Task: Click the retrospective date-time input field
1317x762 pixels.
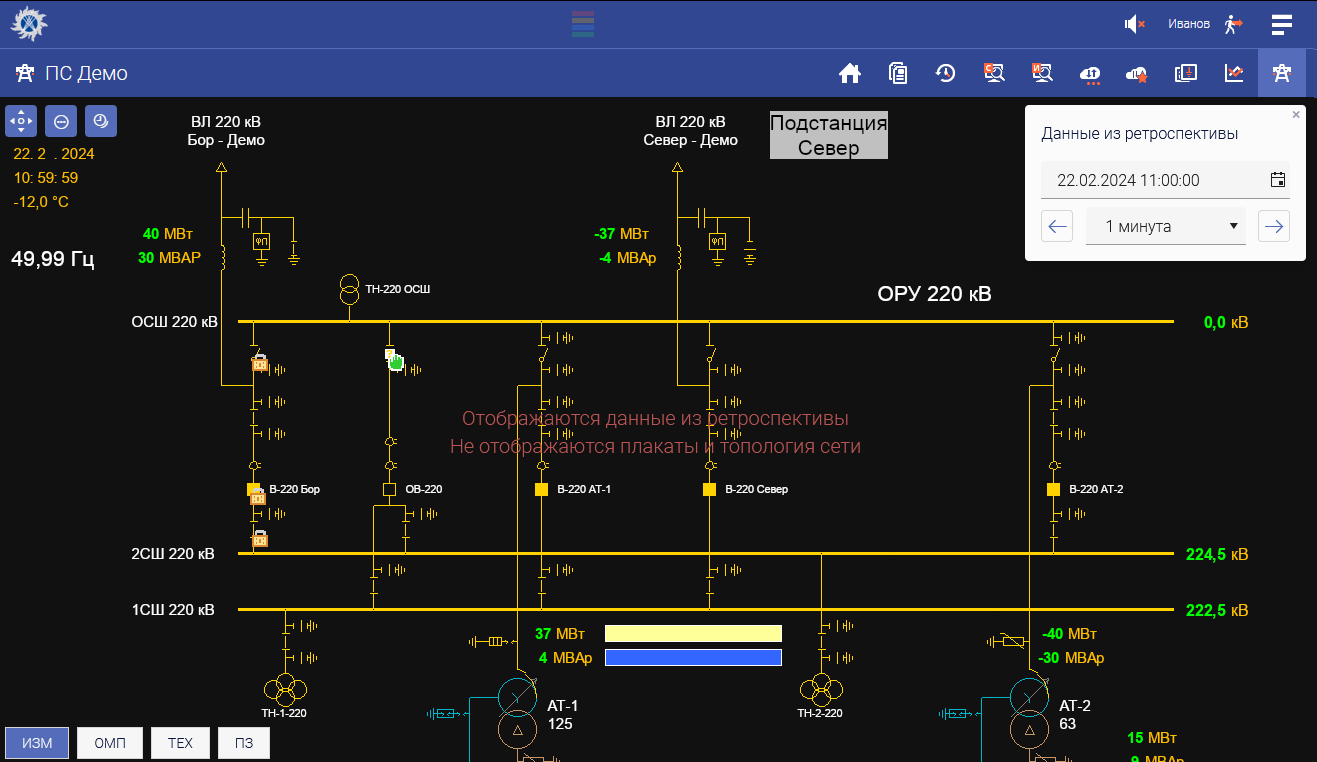Action: pyautogui.click(x=1150, y=180)
